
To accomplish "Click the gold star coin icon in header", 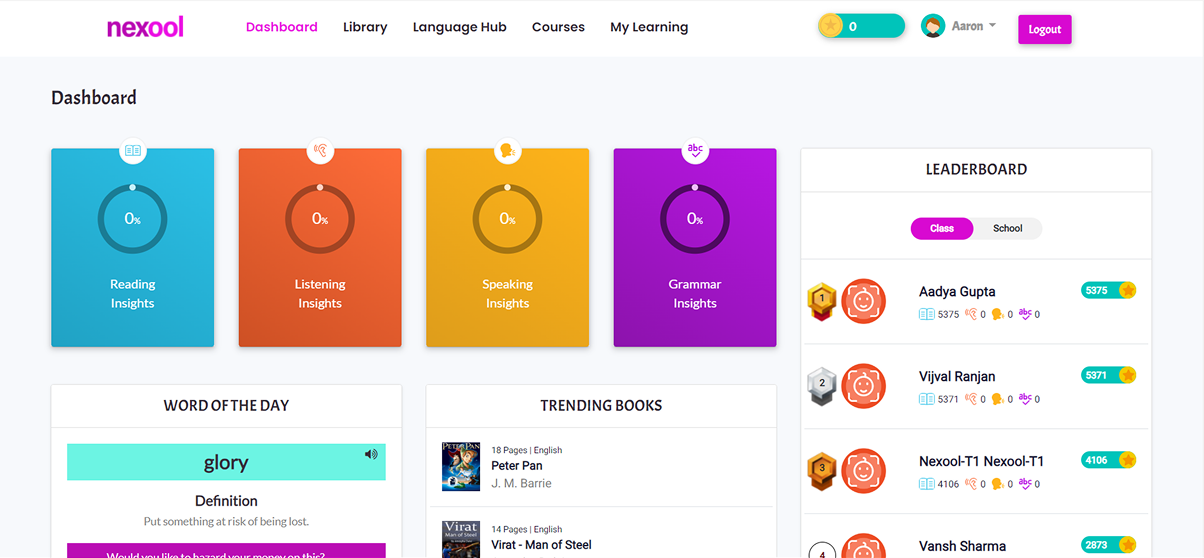I will click(x=830, y=26).
